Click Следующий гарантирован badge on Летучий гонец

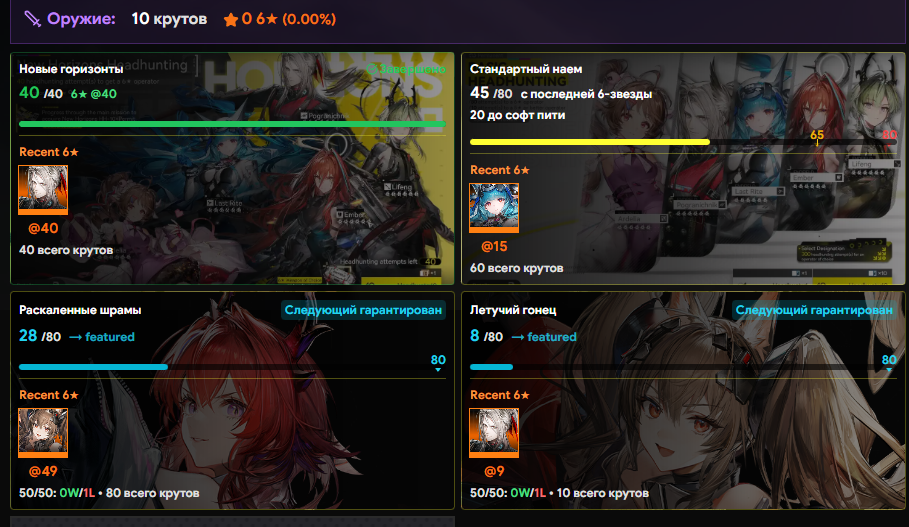814,310
